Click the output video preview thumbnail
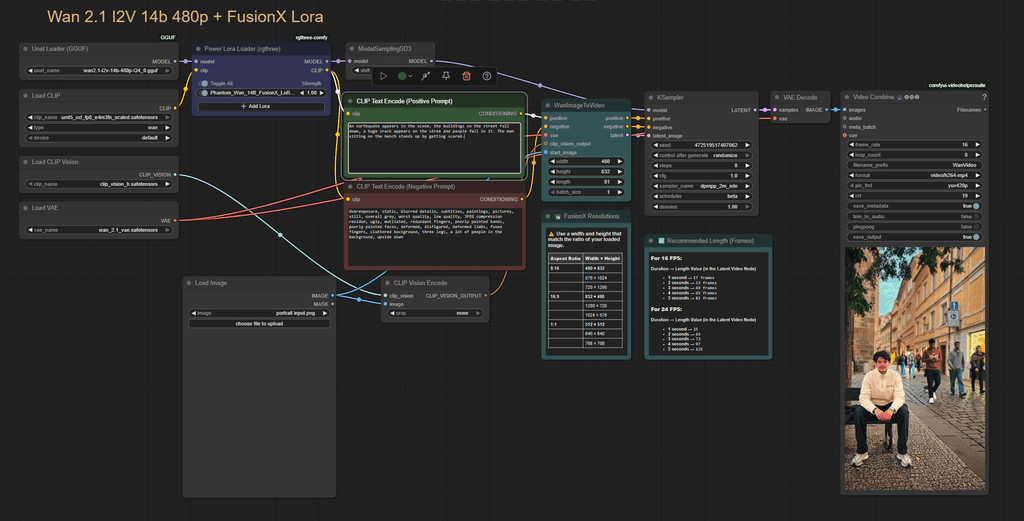This screenshot has width=1024, height=521. (x=914, y=369)
